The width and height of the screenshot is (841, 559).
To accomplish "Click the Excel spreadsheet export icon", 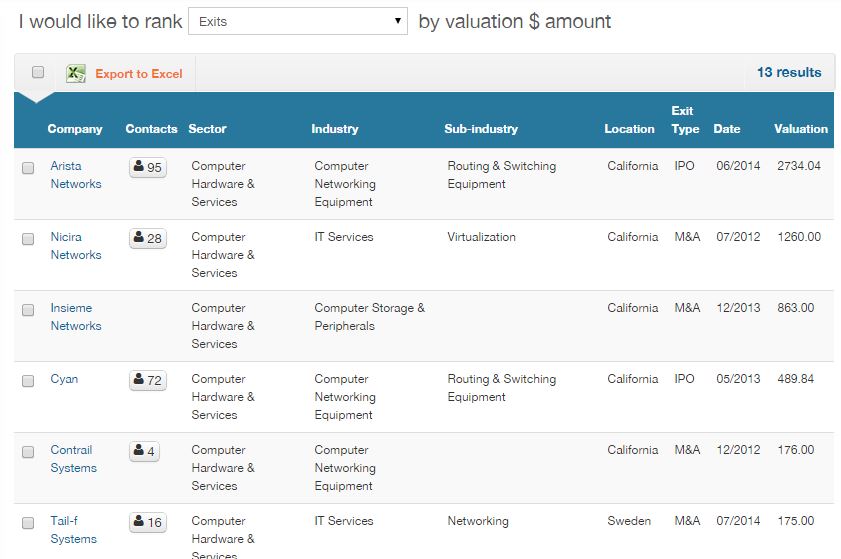I will (x=76, y=73).
